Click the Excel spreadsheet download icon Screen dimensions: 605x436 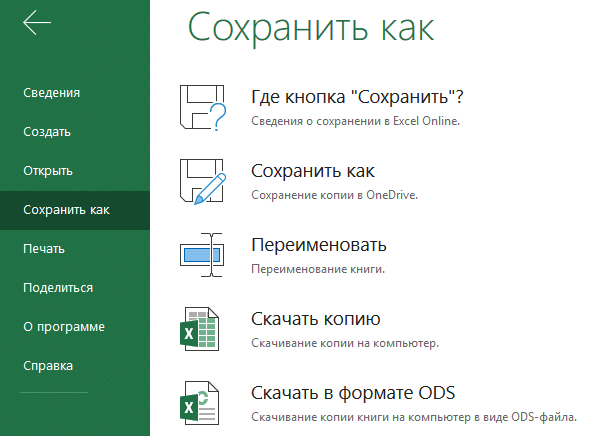(x=199, y=329)
